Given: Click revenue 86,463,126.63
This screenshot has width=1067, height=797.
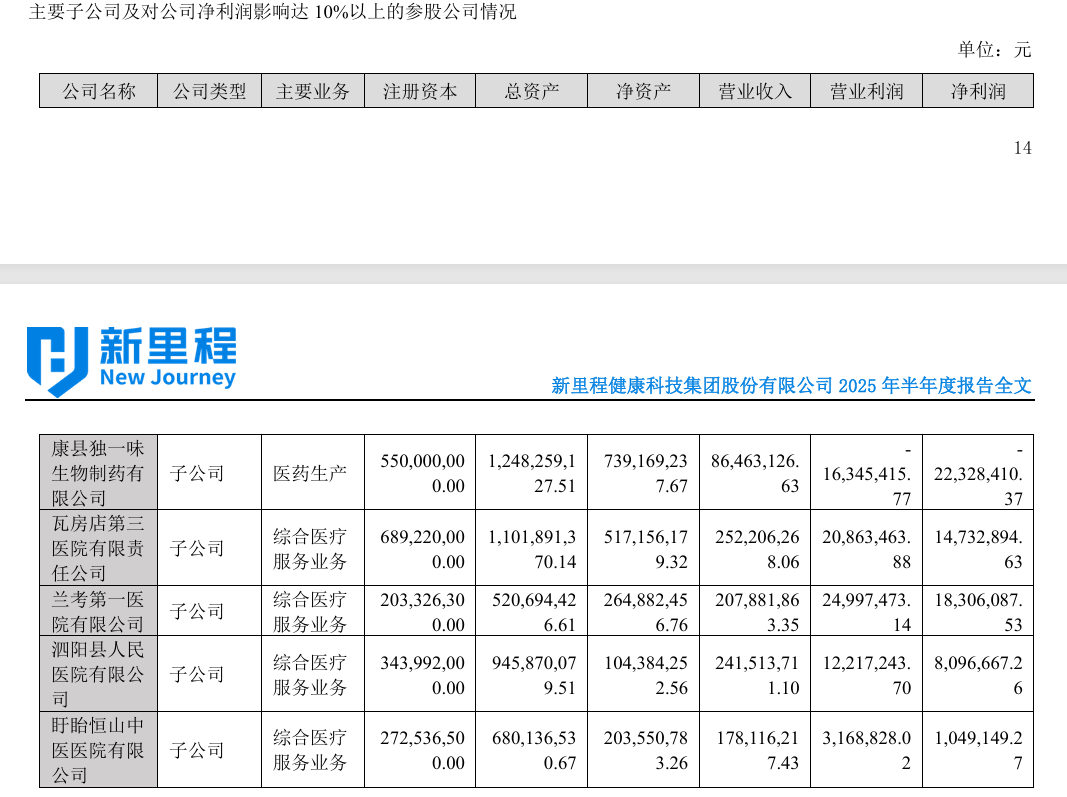Looking at the screenshot, I should point(755,473).
